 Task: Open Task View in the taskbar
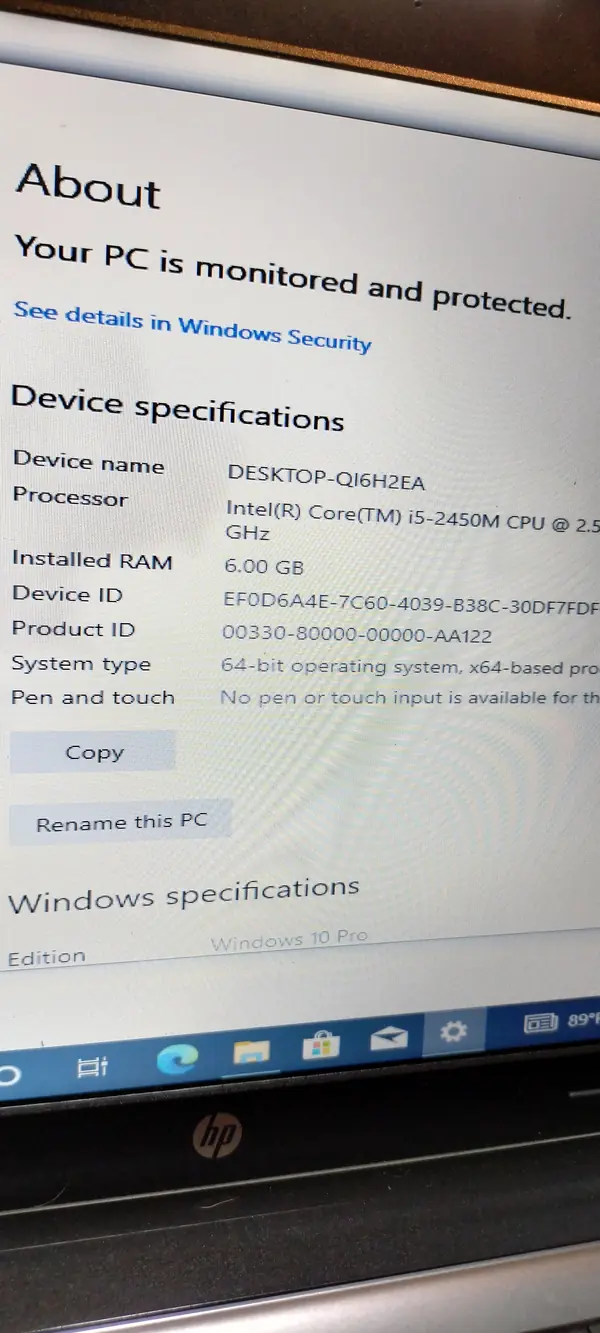coord(92,1067)
